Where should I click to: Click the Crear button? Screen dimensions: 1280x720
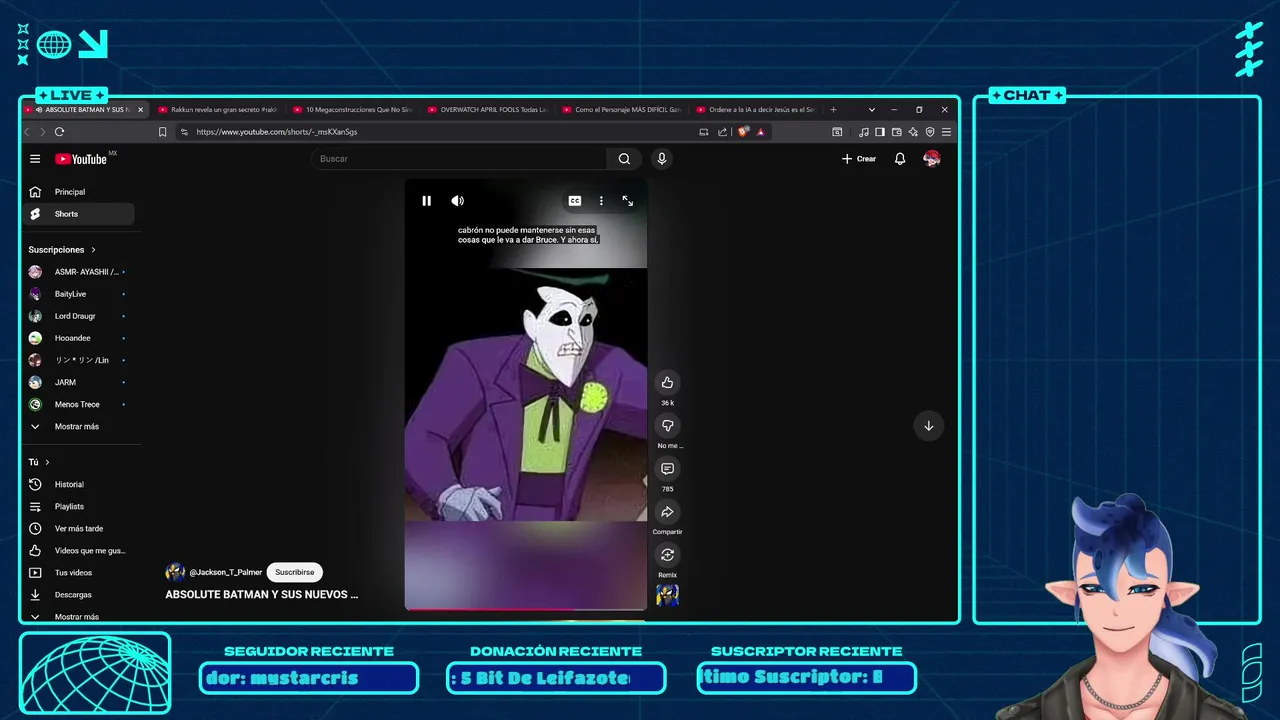[x=859, y=159]
